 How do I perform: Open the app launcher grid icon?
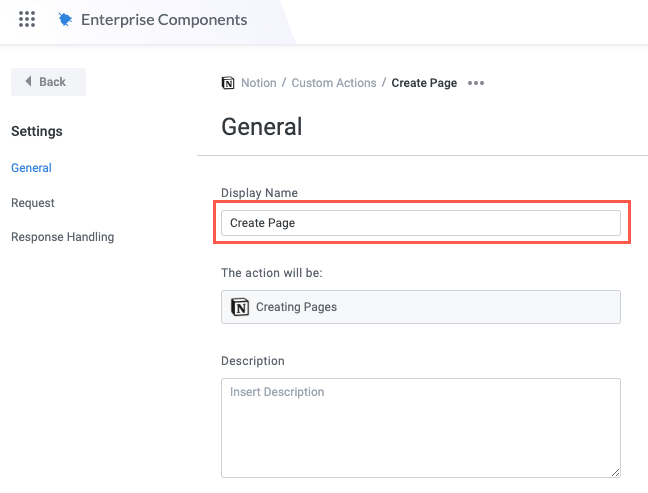coord(27,19)
